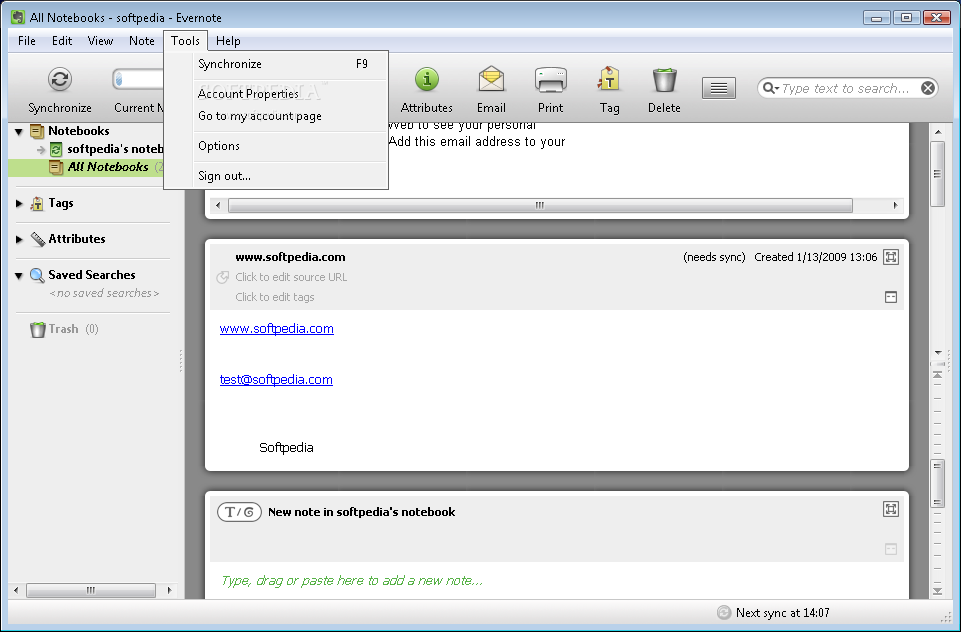Type text to search field click
961x632 pixels.
point(848,88)
